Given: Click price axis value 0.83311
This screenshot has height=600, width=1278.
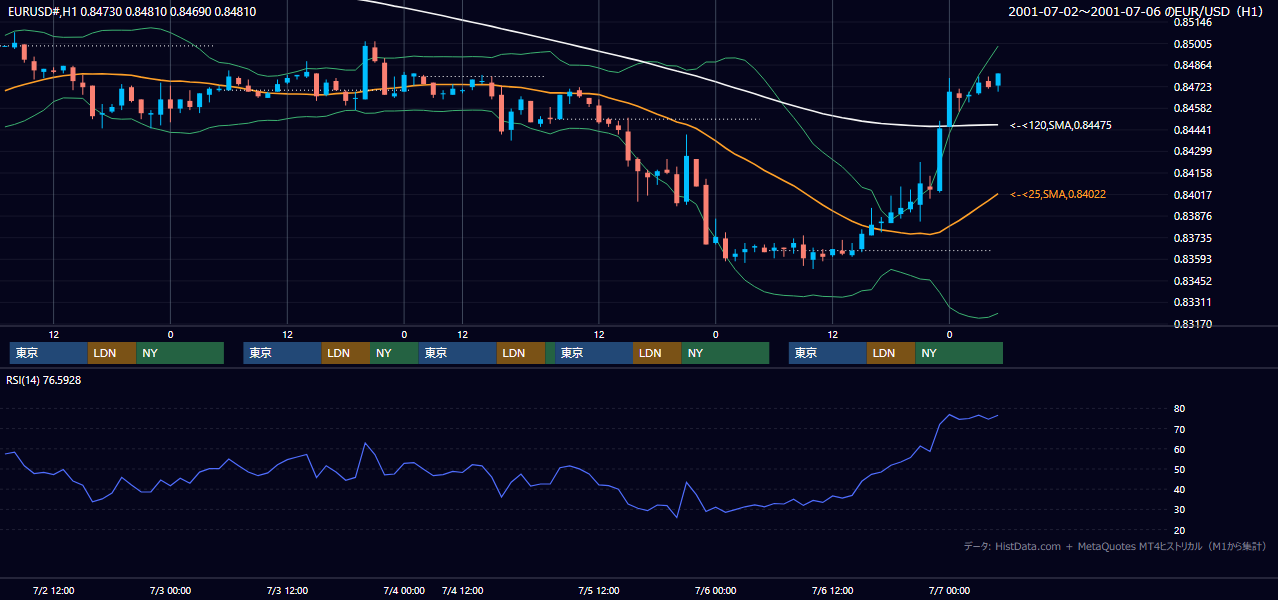Looking at the screenshot, I should pos(1192,302).
